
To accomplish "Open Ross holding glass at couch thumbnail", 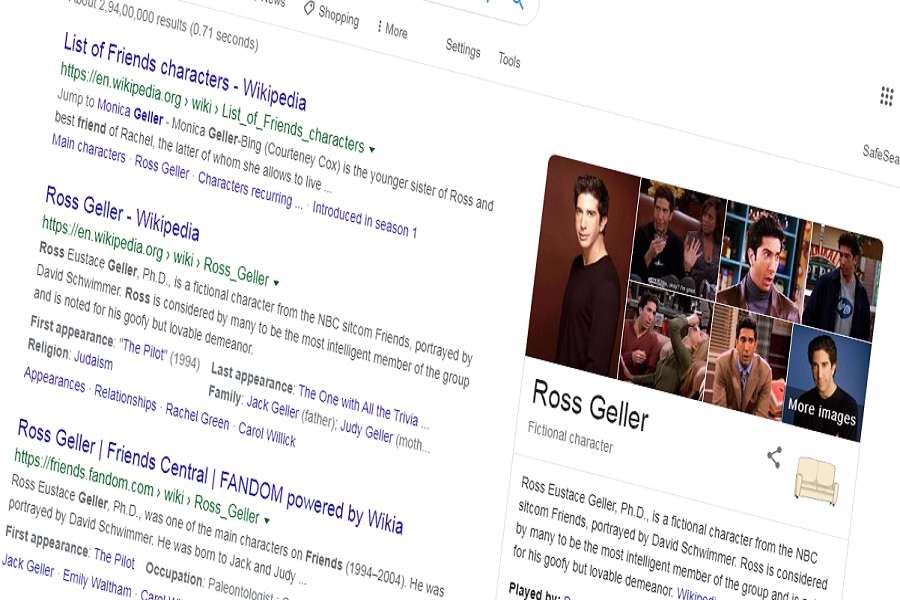I will (x=677, y=238).
